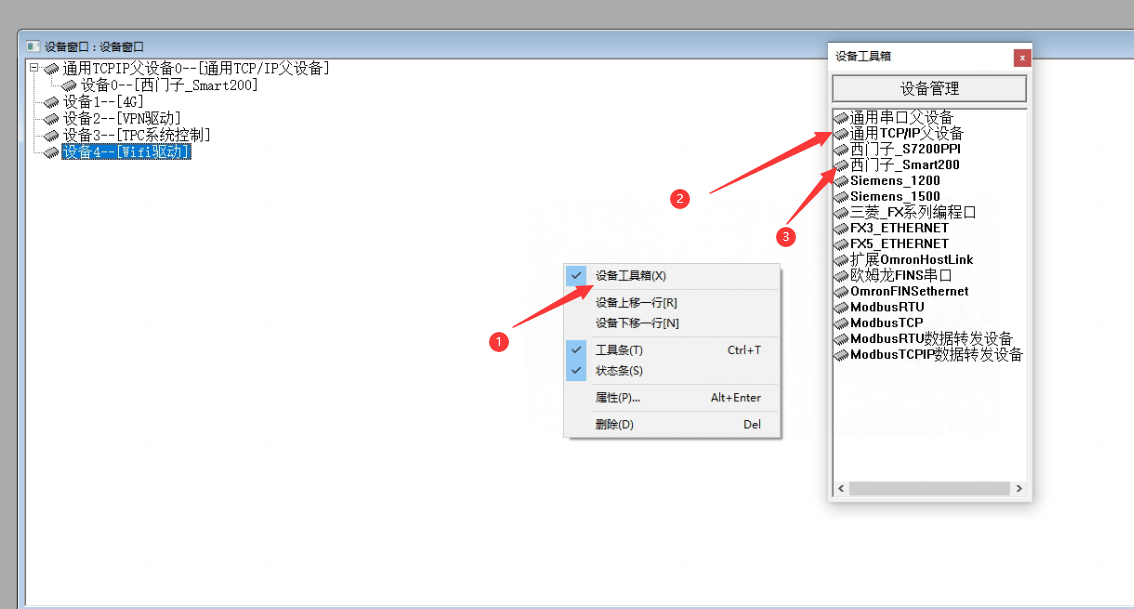Select 西门子_Smart200 text in toolbox list

coord(905,165)
